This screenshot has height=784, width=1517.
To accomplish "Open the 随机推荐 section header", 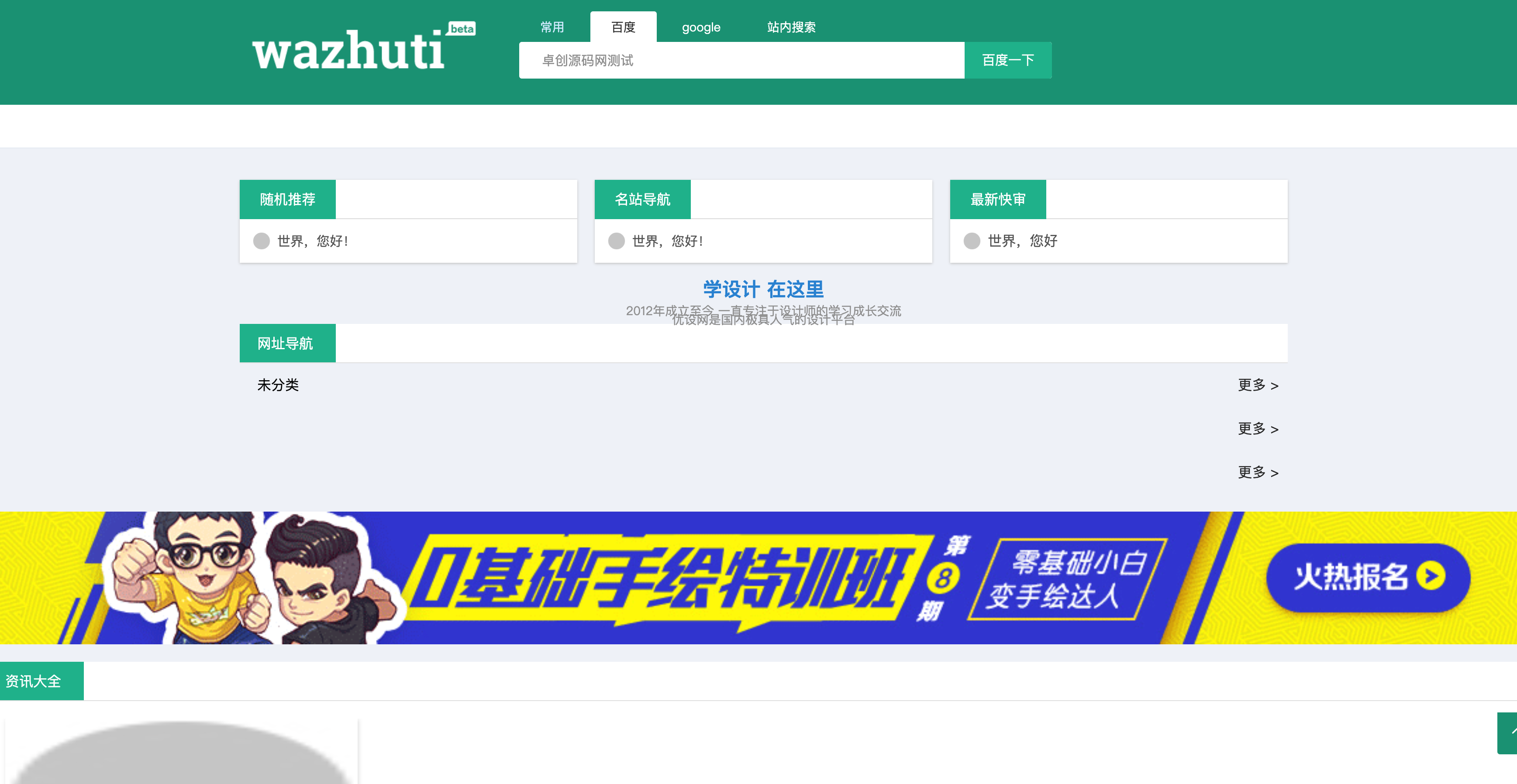I will pos(287,199).
